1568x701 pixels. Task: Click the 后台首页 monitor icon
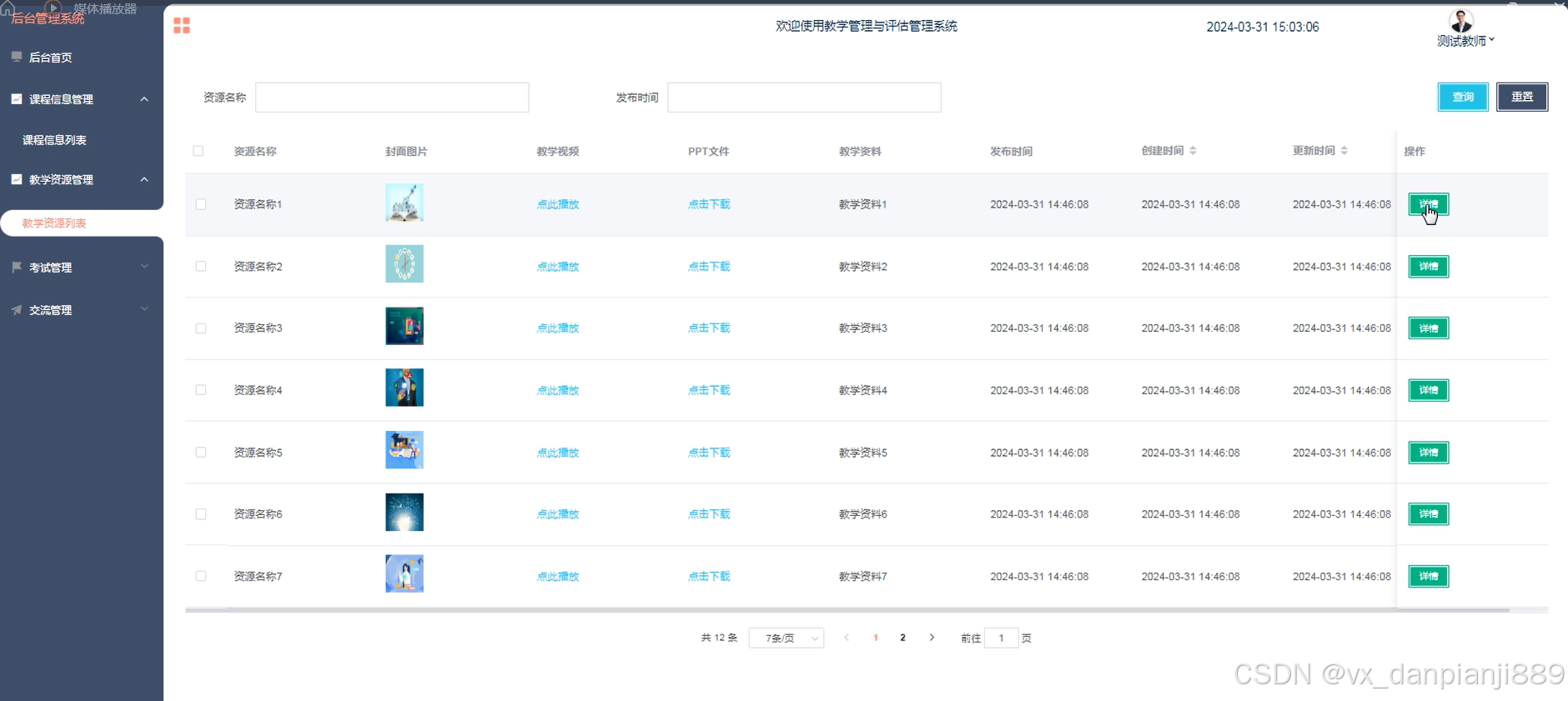17,57
